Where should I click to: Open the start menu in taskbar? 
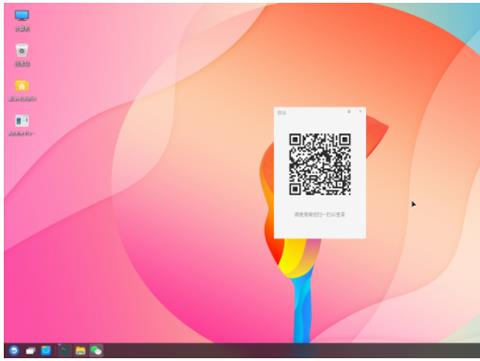click(x=14, y=350)
